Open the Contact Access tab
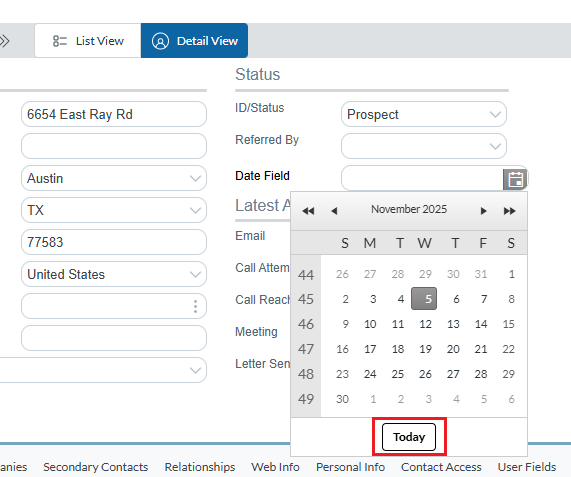The width and height of the screenshot is (571, 477). (x=441, y=467)
